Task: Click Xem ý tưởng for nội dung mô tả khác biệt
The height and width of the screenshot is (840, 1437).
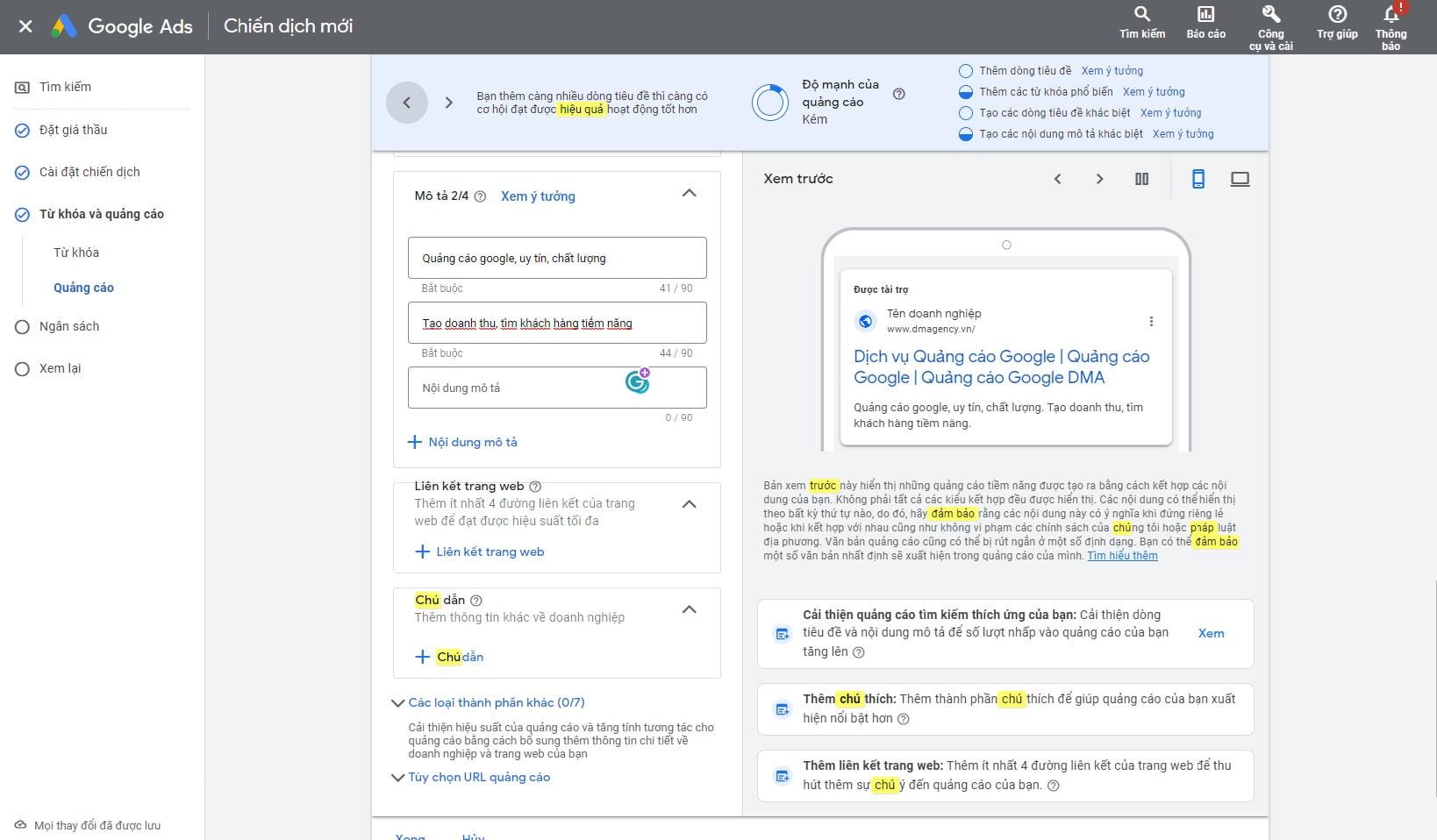Action: pos(1183,134)
